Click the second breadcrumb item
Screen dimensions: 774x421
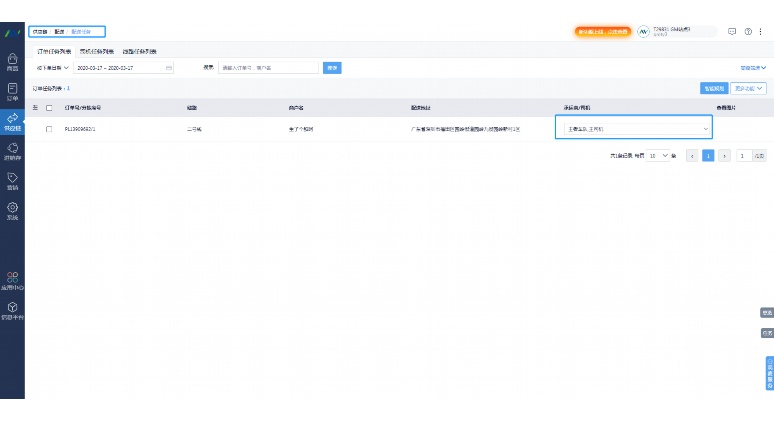tap(59, 32)
